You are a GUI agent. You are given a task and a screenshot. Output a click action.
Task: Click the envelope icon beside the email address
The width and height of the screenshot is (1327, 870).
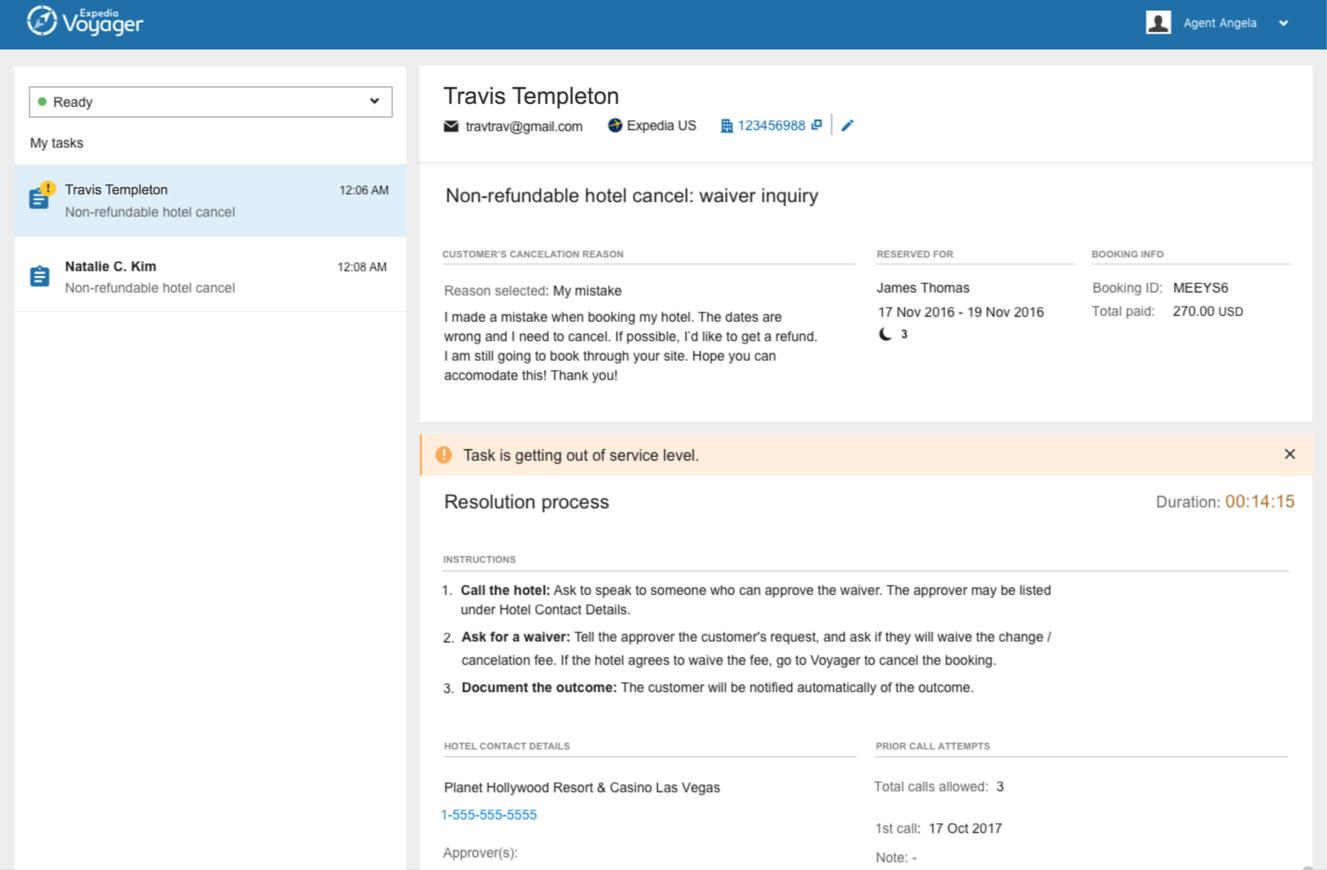(x=451, y=126)
